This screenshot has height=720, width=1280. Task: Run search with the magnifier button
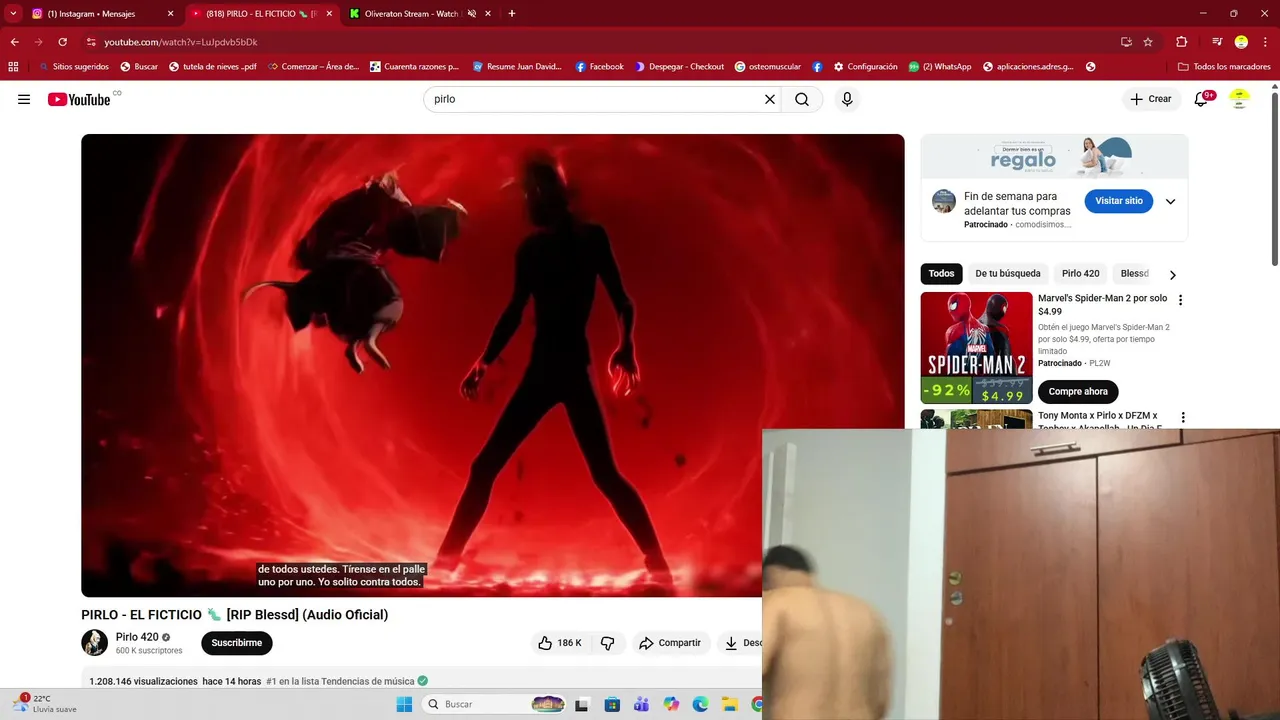(802, 99)
